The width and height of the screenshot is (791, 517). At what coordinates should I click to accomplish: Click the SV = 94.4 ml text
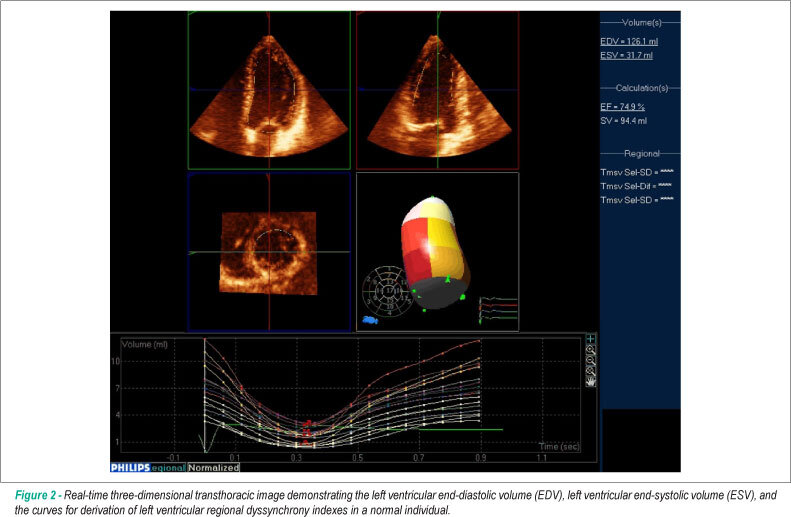[623, 121]
